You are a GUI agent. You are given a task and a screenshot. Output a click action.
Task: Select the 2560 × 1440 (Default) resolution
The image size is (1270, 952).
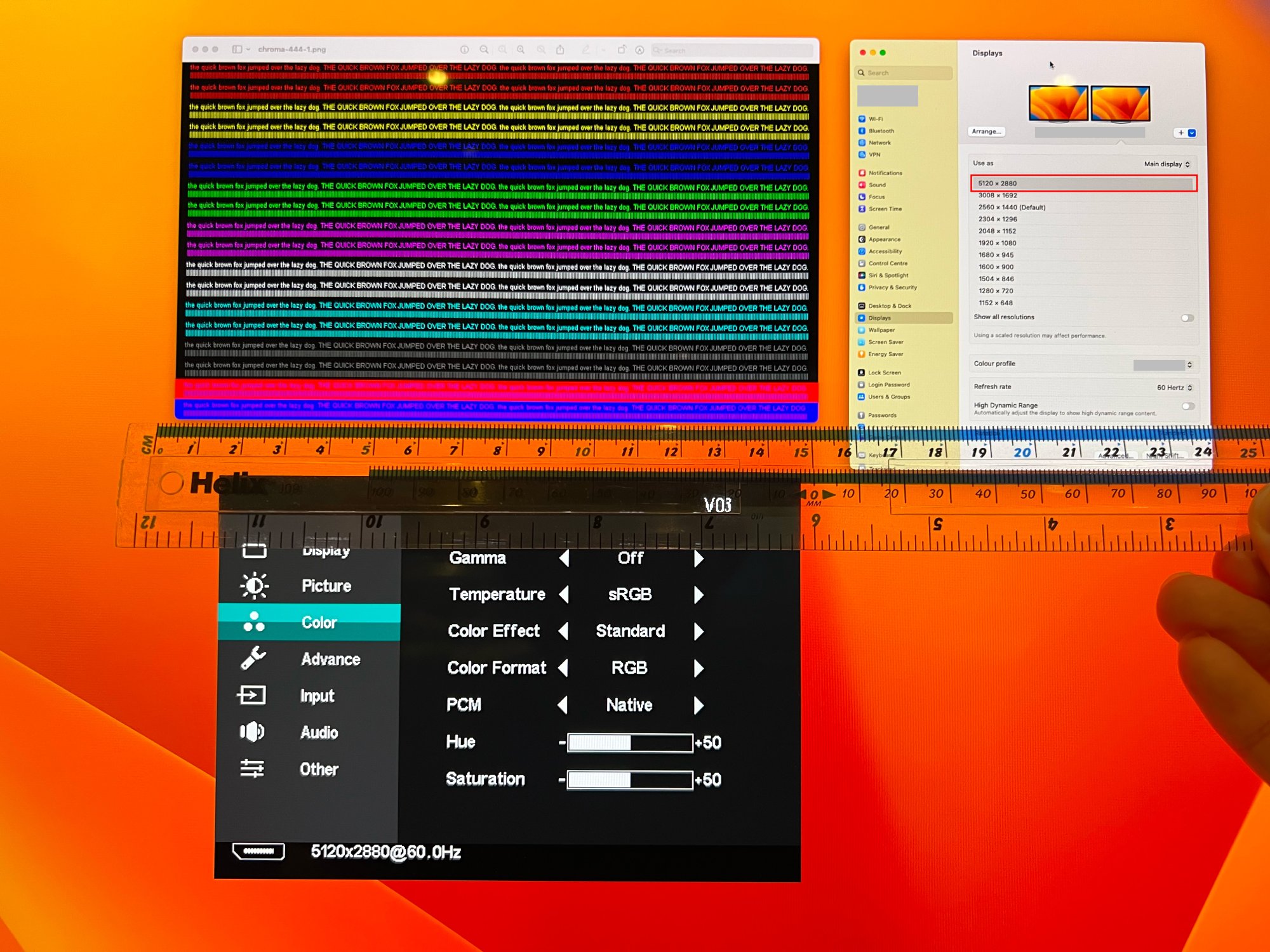[1012, 208]
